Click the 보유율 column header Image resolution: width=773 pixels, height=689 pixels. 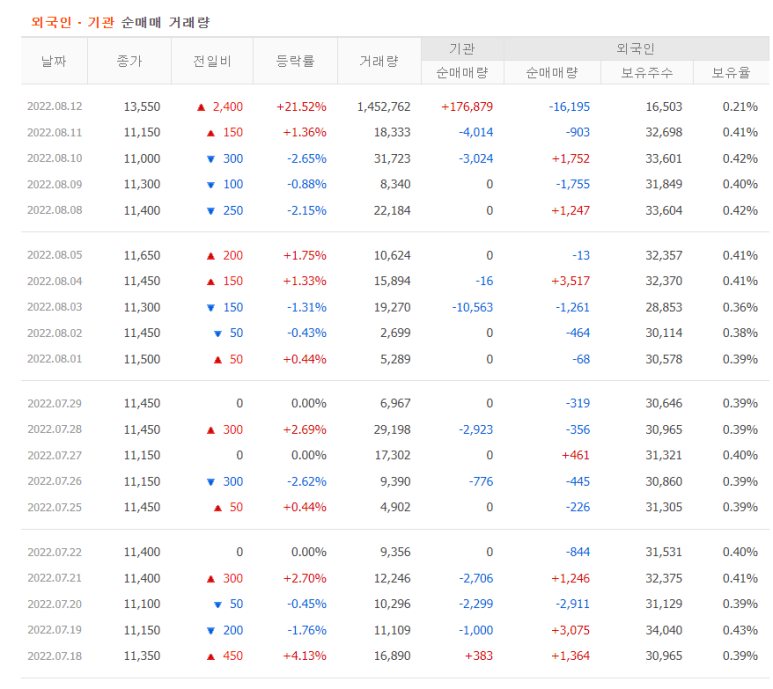point(731,73)
